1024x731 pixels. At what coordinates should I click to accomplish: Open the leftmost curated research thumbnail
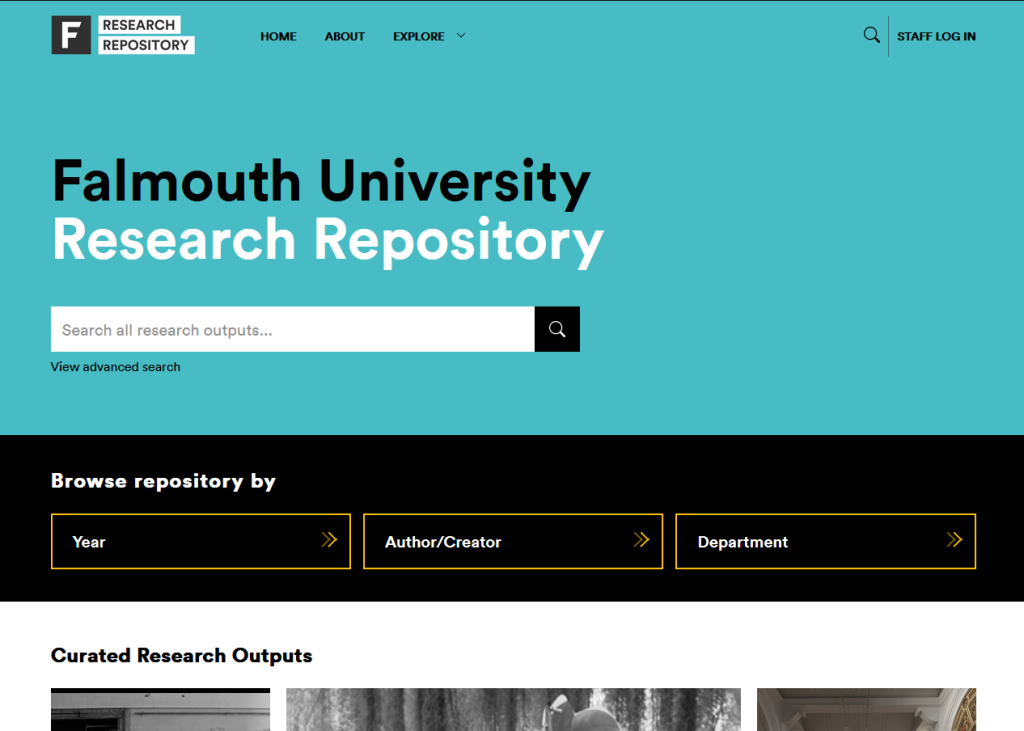pyautogui.click(x=160, y=710)
